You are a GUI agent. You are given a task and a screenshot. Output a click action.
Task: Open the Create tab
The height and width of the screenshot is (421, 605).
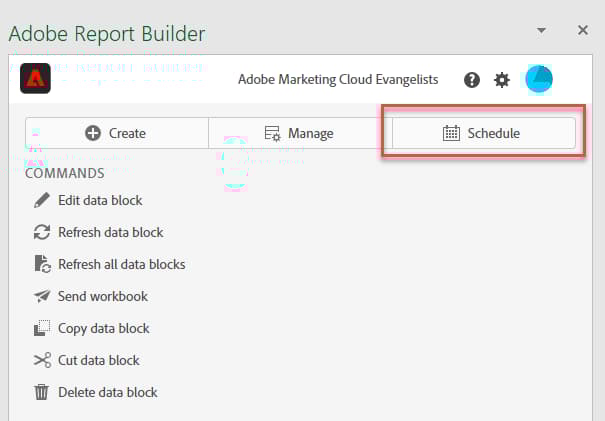pyautogui.click(x=116, y=133)
